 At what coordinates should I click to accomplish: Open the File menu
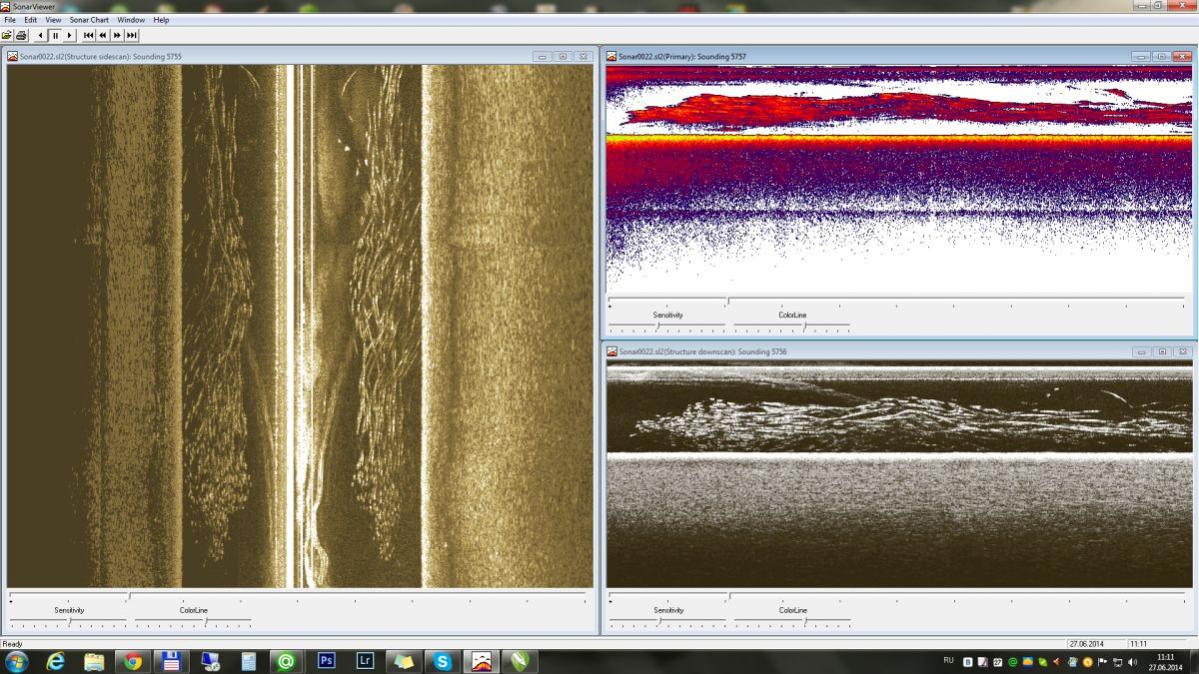pos(10,20)
